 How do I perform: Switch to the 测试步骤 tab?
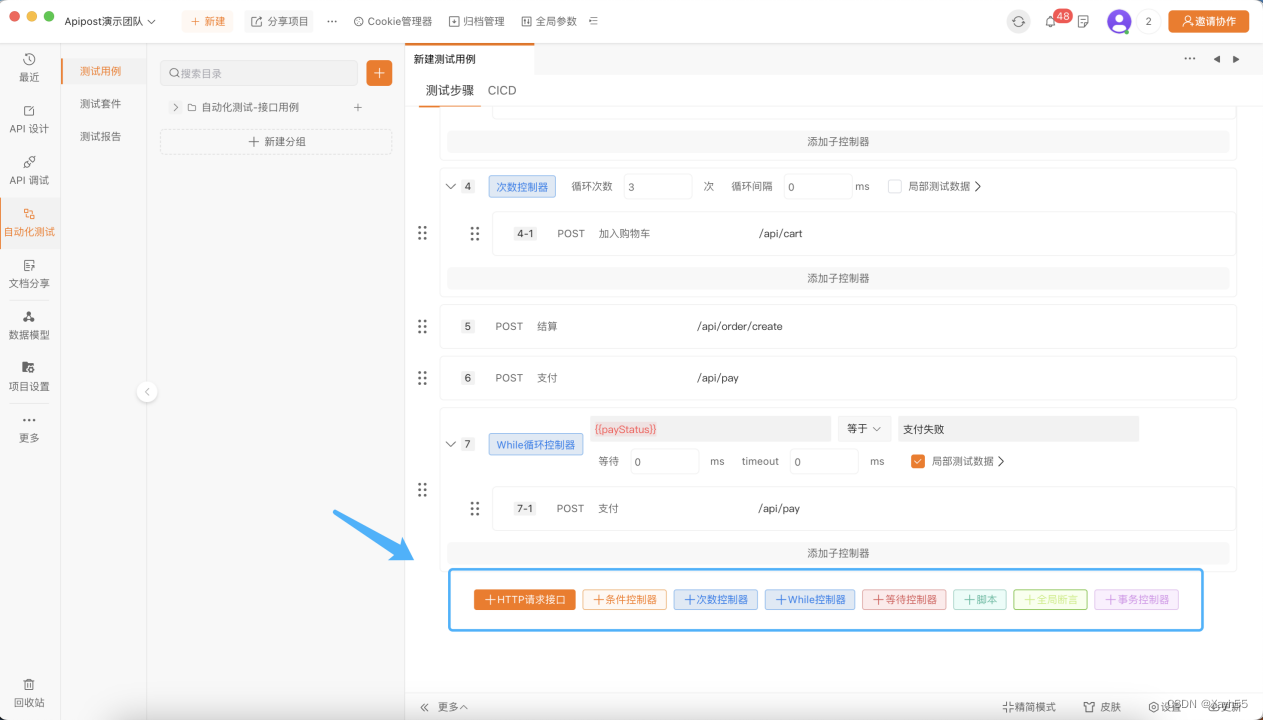[x=450, y=90]
